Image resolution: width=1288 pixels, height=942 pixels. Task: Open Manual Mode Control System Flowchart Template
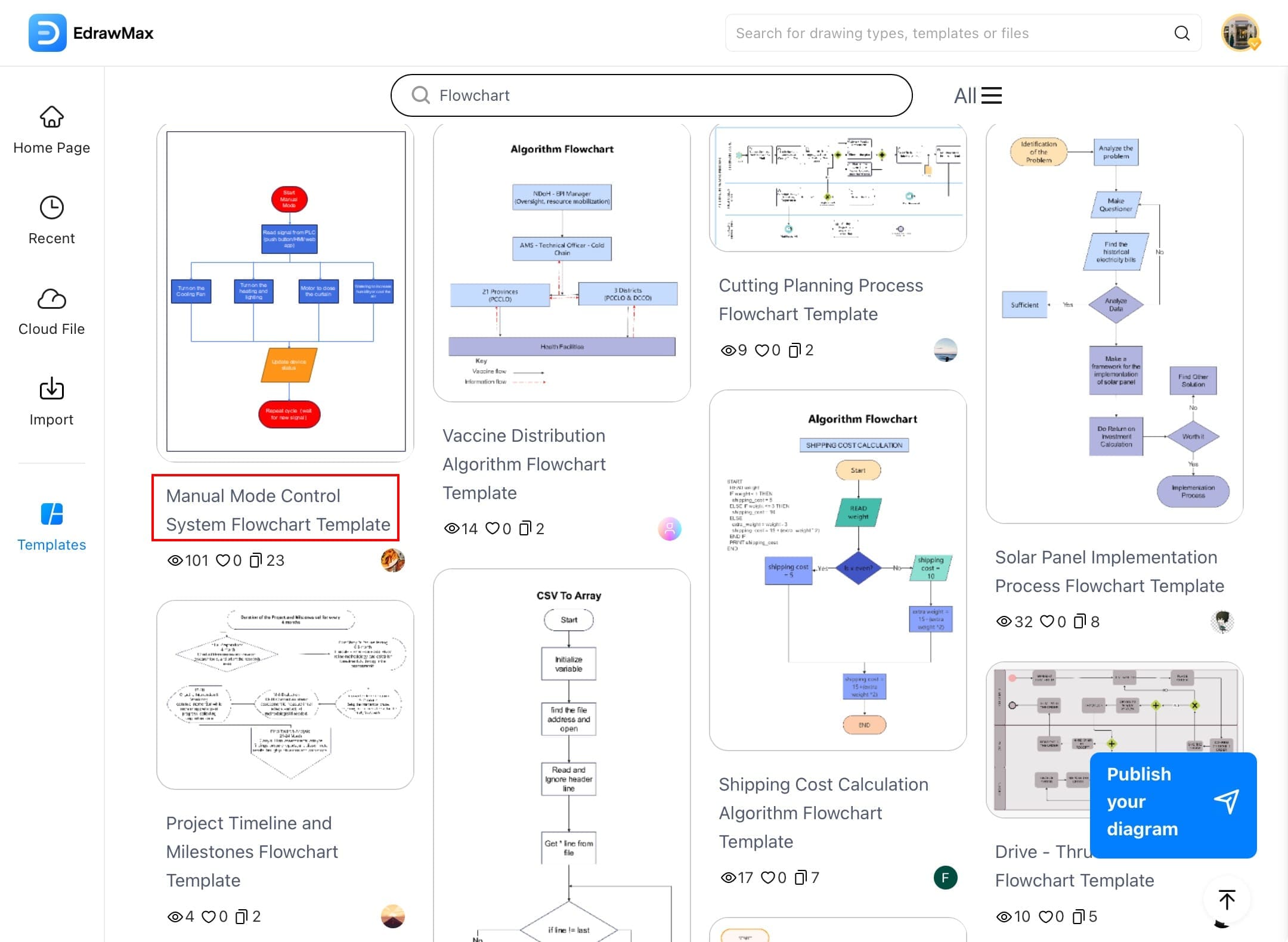[x=275, y=510]
